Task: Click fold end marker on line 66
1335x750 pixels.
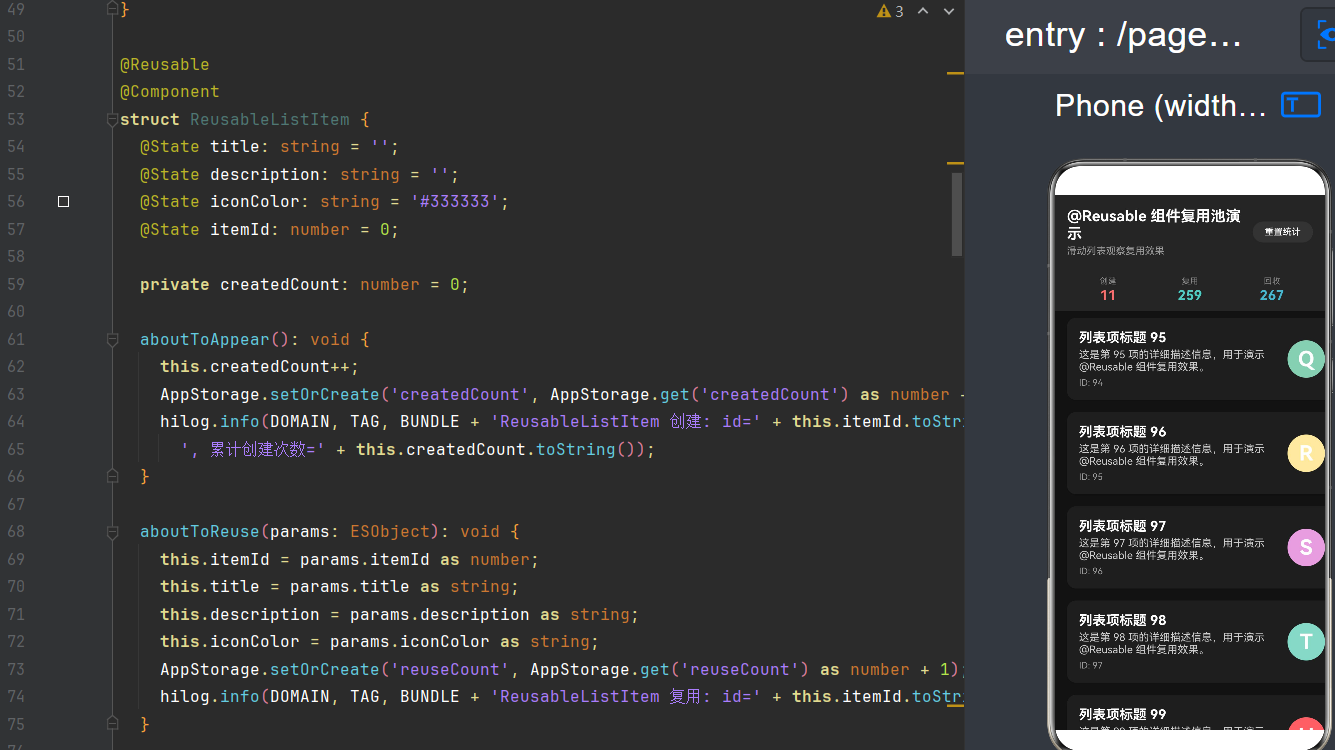Action: click(x=112, y=477)
